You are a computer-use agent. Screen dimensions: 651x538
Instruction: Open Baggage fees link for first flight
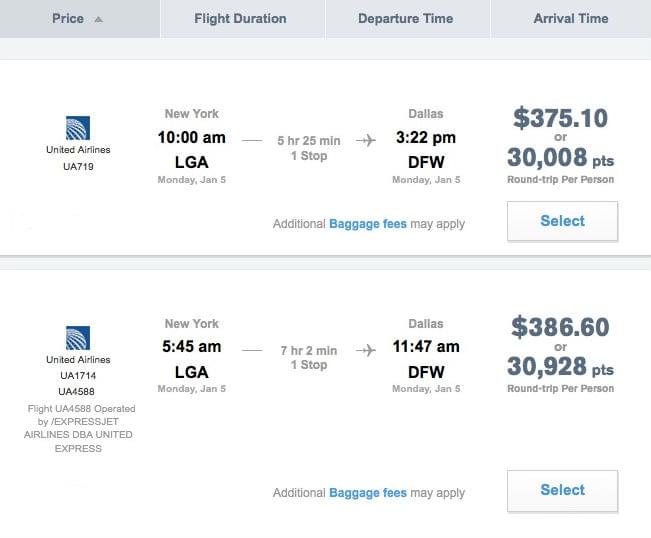(x=367, y=224)
